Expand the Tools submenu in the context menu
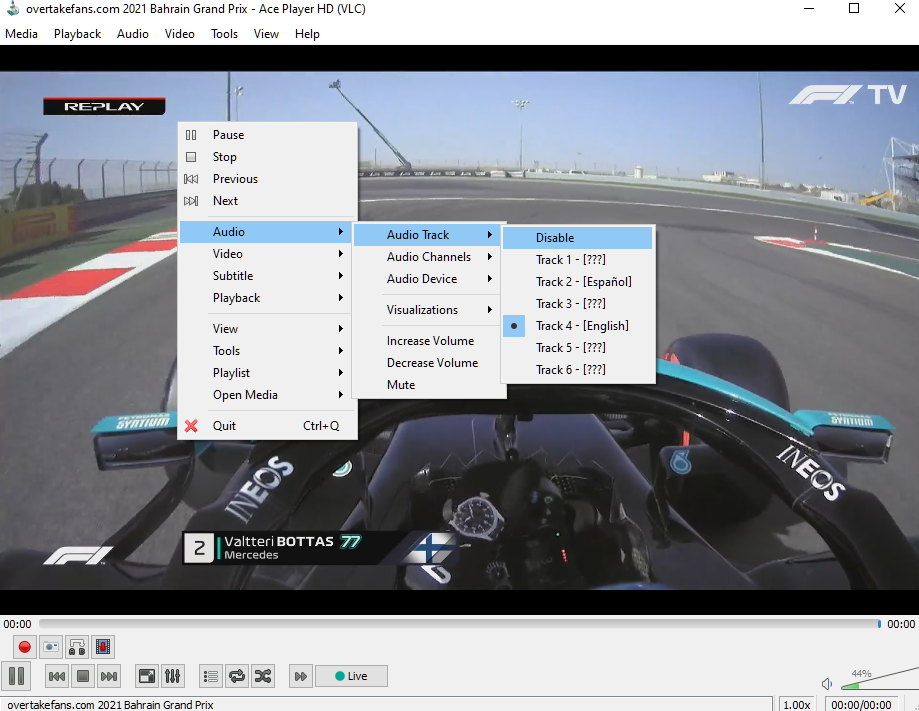Screen dimensions: 919x711 [x=268, y=351]
